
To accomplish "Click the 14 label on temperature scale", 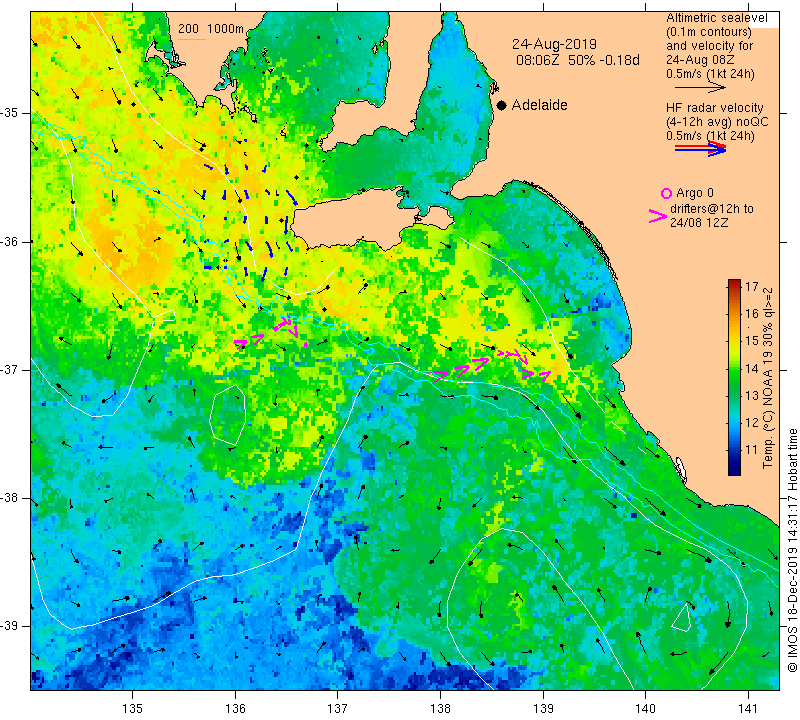I will [x=752, y=368].
